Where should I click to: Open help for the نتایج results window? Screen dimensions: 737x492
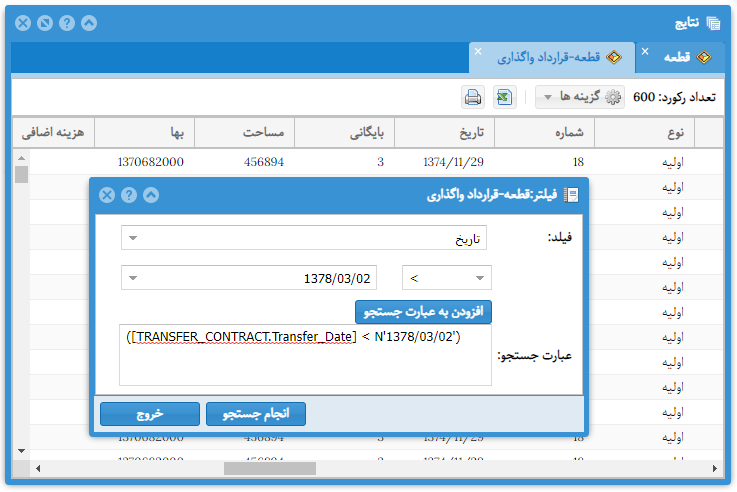pos(67,23)
